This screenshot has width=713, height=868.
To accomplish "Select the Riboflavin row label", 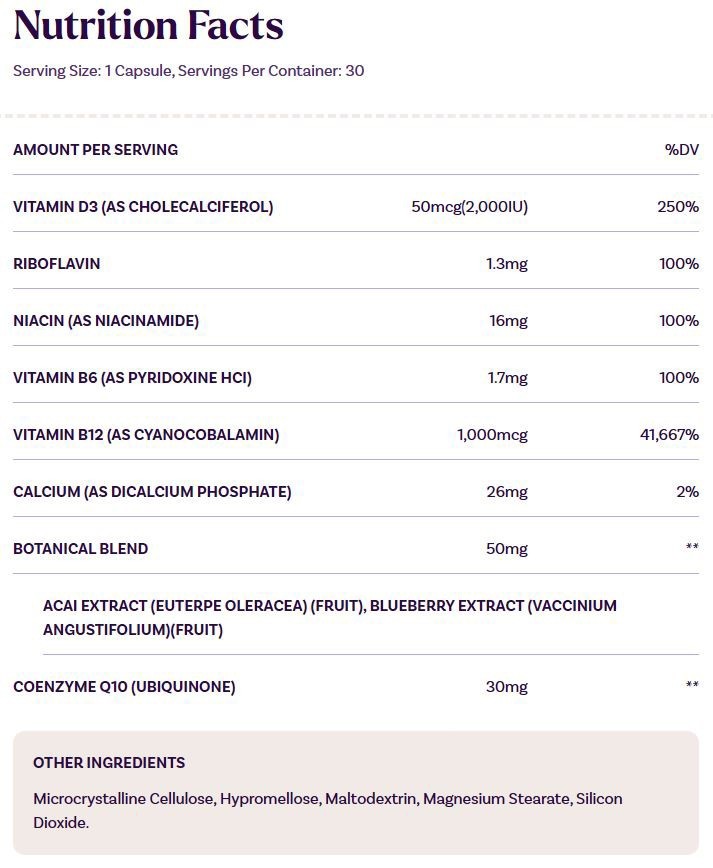I will [x=56, y=264].
